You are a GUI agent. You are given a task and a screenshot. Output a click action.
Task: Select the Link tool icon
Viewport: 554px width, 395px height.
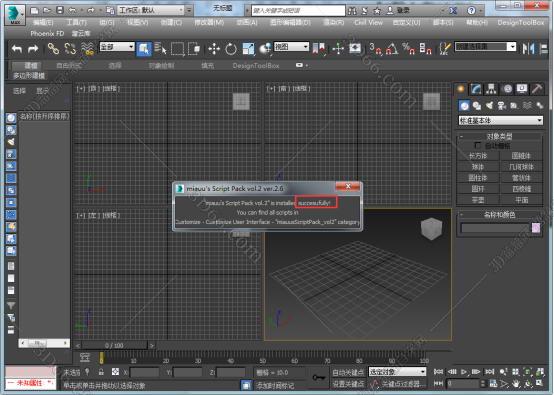[x=53, y=49]
